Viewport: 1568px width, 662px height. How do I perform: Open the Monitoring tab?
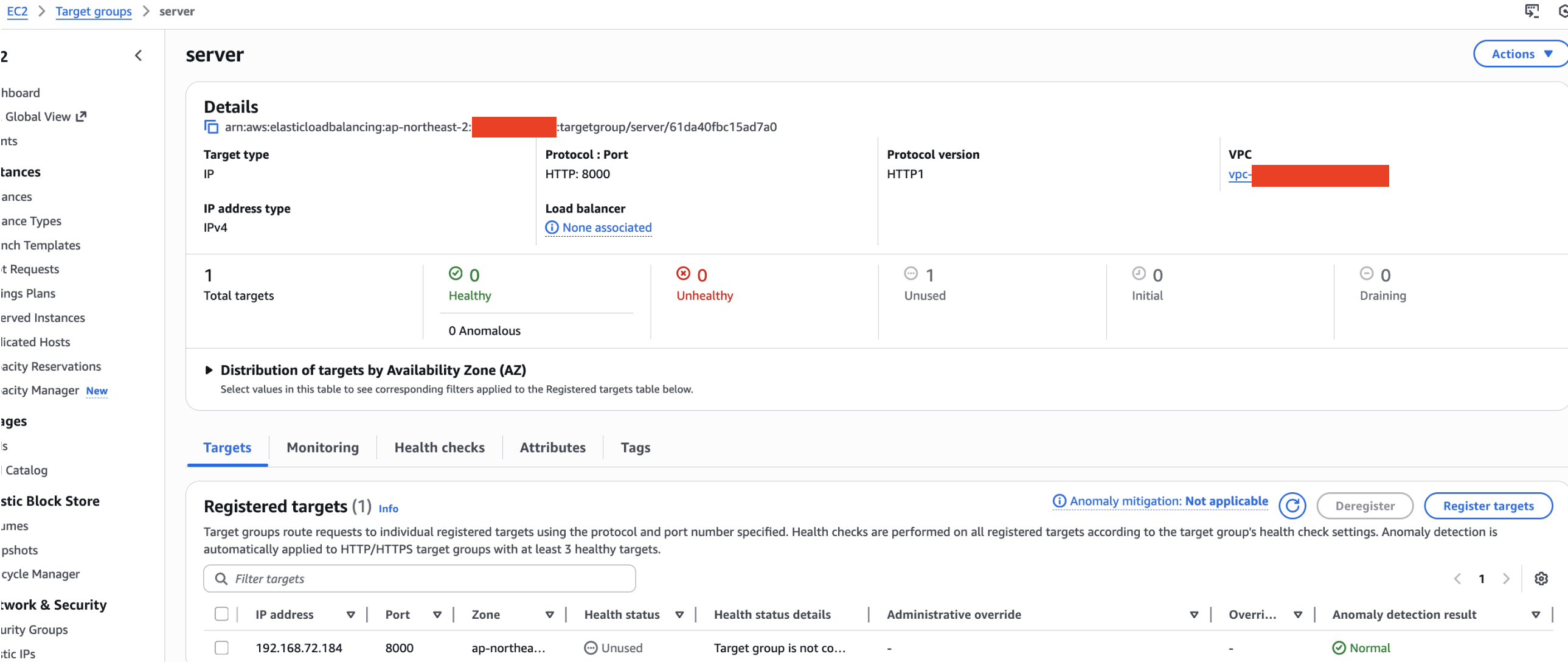pyautogui.click(x=322, y=447)
